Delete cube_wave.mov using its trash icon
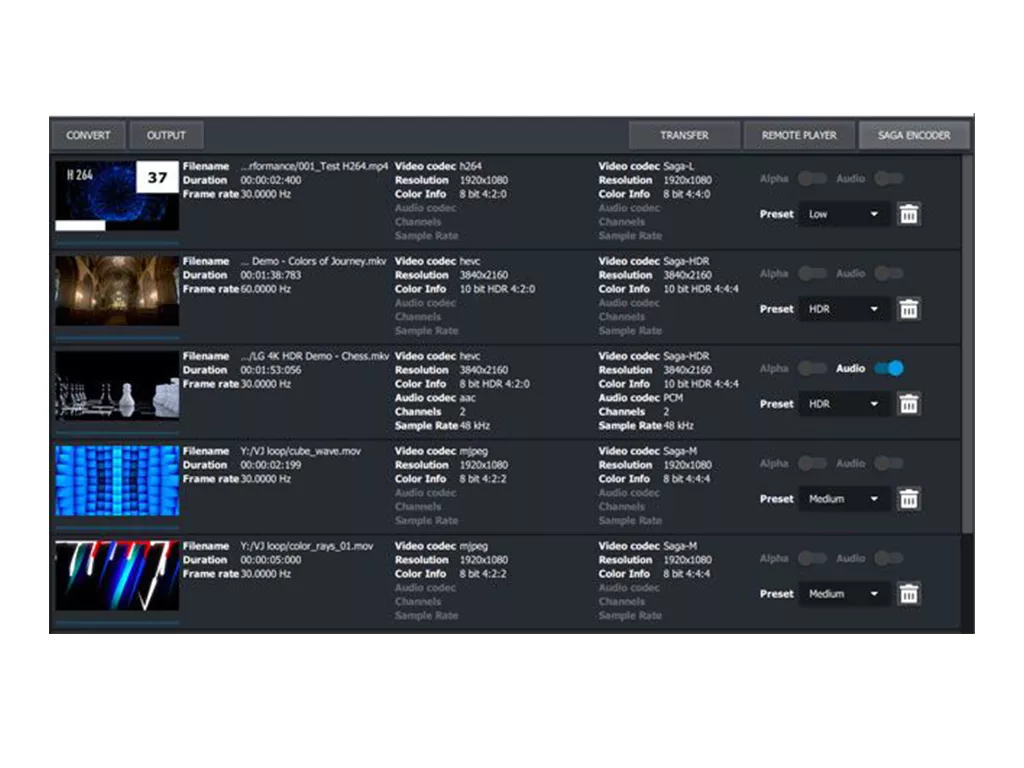The width and height of the screenshot is (1024, 768). 908,499
